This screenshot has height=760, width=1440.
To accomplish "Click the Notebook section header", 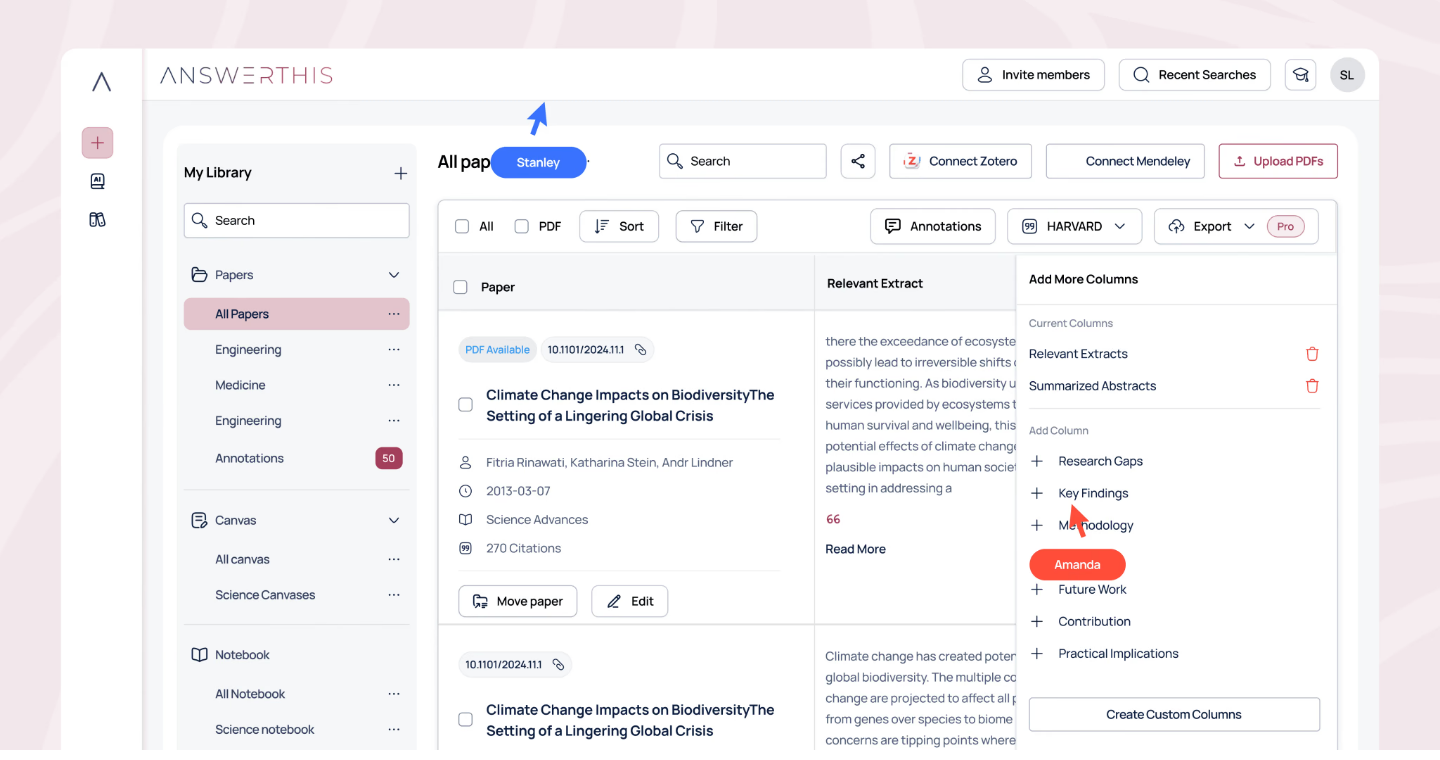I will click(x=242, y=655).
